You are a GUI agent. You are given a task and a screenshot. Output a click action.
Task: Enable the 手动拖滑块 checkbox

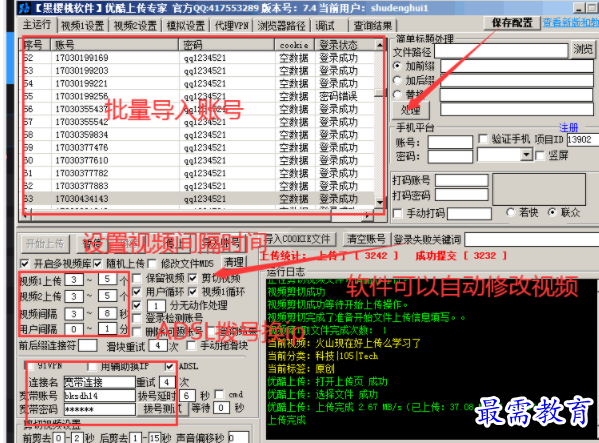(191, 346)
